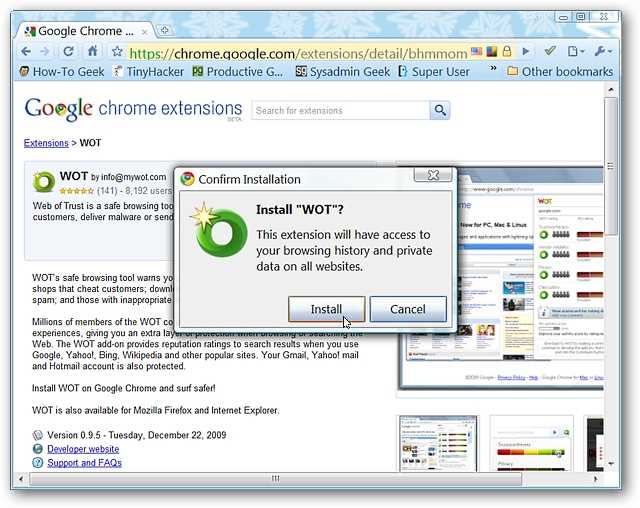Screen dimensions: 640x508
Task: Maximize the browser window
Action: 581,17
